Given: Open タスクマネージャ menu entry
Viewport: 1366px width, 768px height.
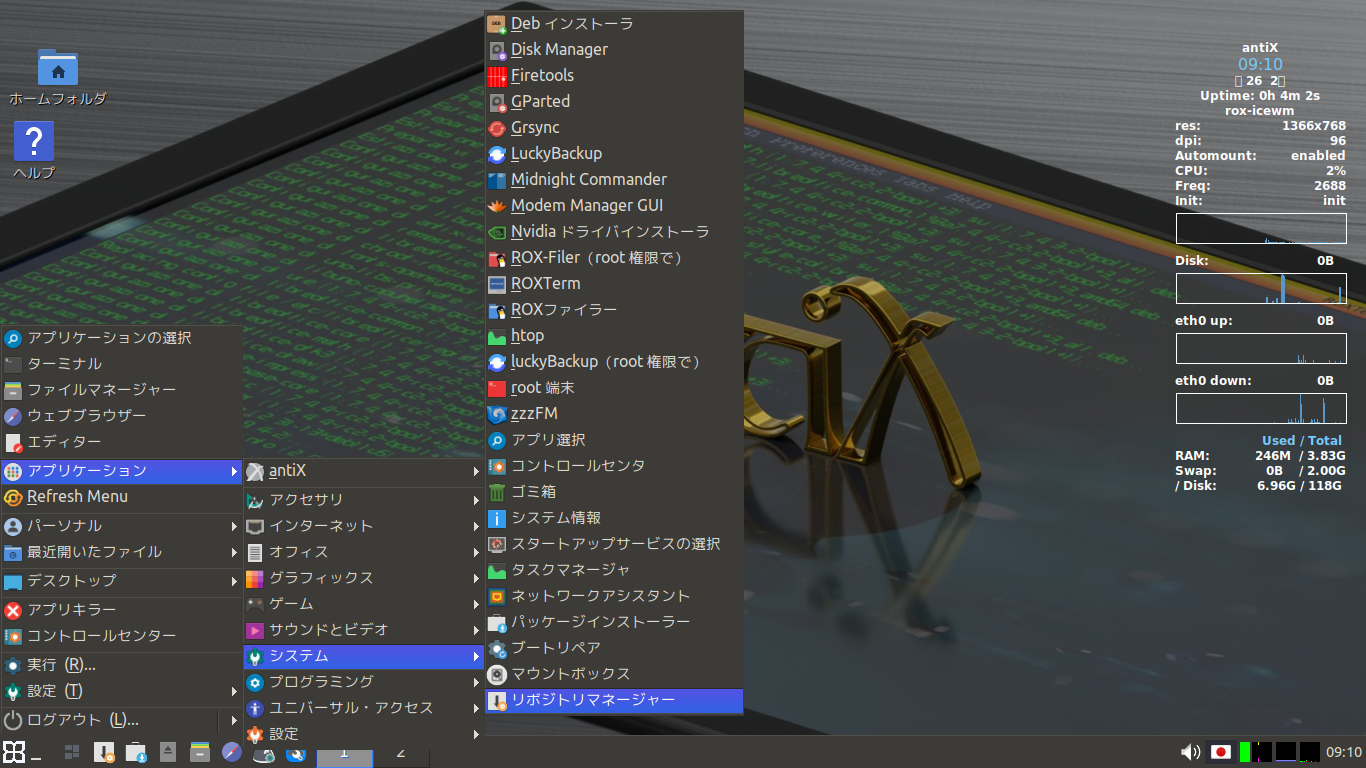Looking at the screenshot, I should point(614,570).
